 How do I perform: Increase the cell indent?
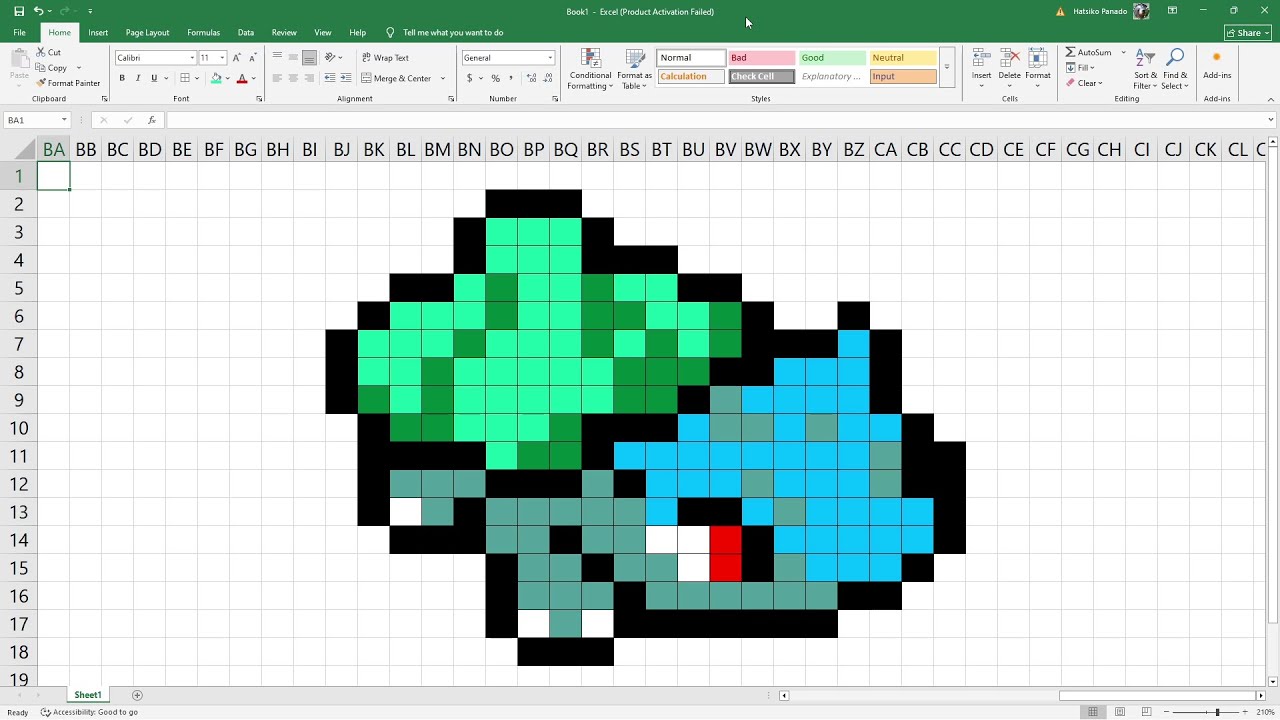[x=346, y=78]
